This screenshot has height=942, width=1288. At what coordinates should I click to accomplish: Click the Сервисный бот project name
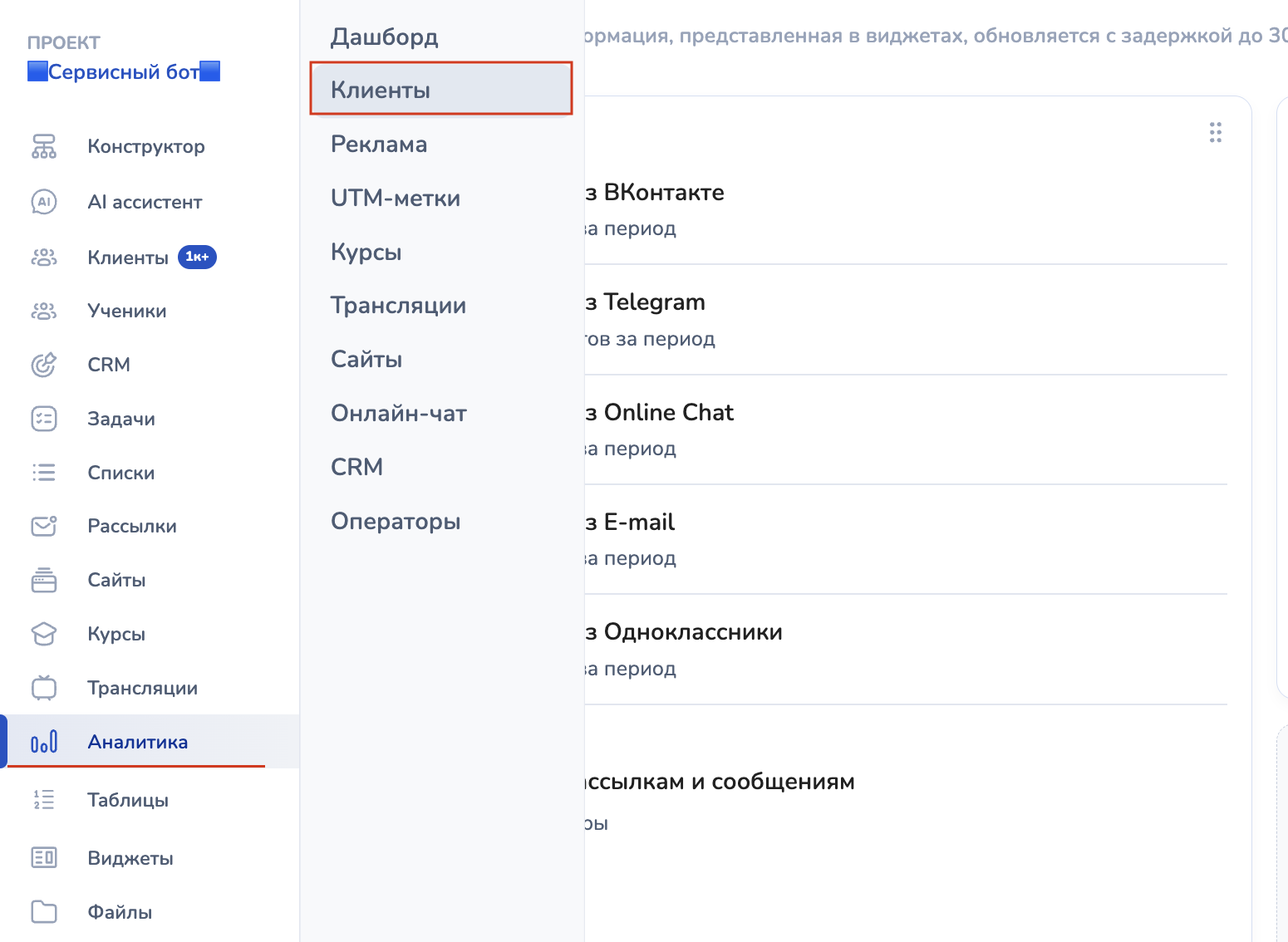tap(124, 72)
